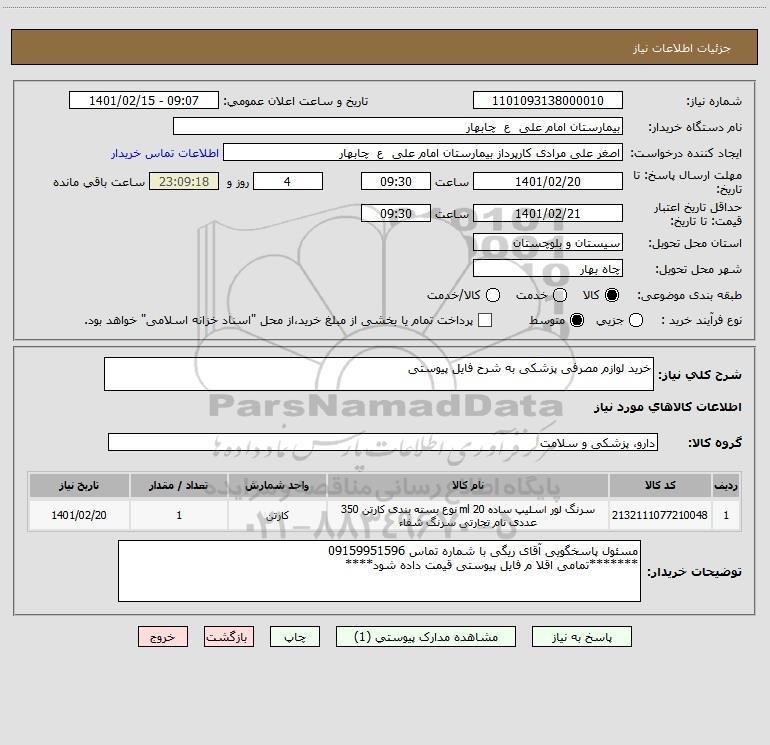Click the چاپ print button
This screenshot has width=770, height=745.
coord(295,637)
